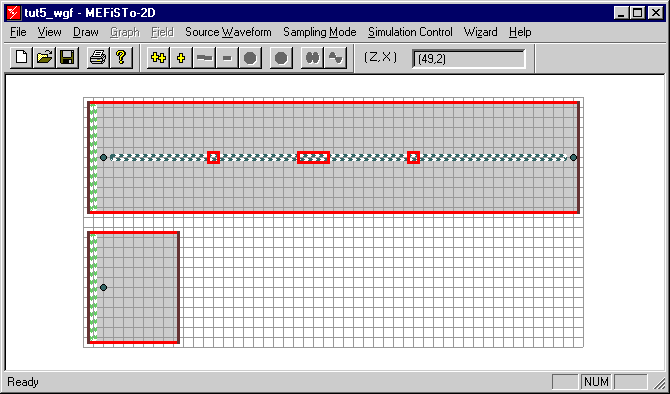Open the File menu
This screenshot has width=670, height=394.
18,32
